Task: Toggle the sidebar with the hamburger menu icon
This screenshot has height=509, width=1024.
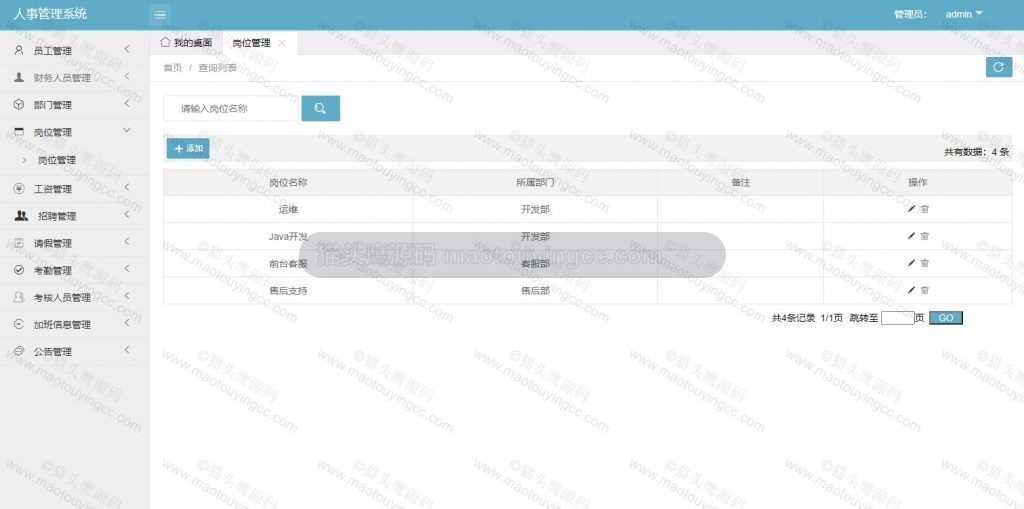Action: (160, 14)
